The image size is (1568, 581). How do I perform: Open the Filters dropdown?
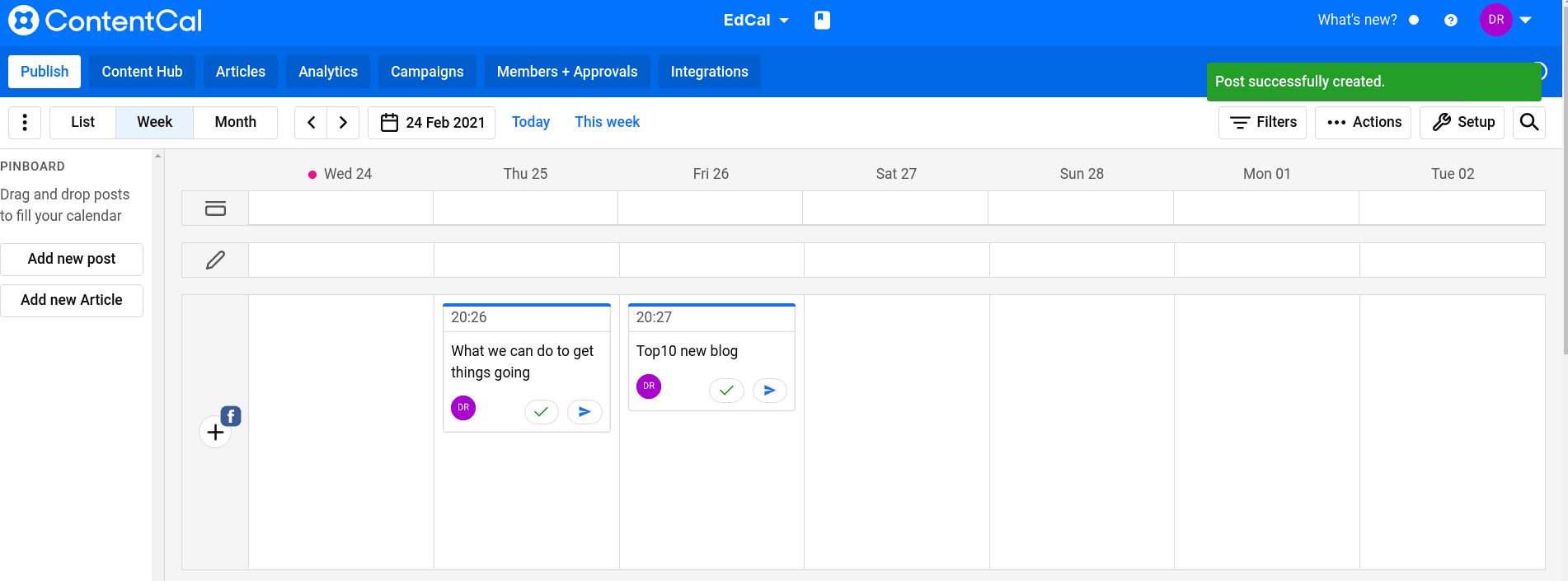pyautogui.click(x=1262, y=122)
